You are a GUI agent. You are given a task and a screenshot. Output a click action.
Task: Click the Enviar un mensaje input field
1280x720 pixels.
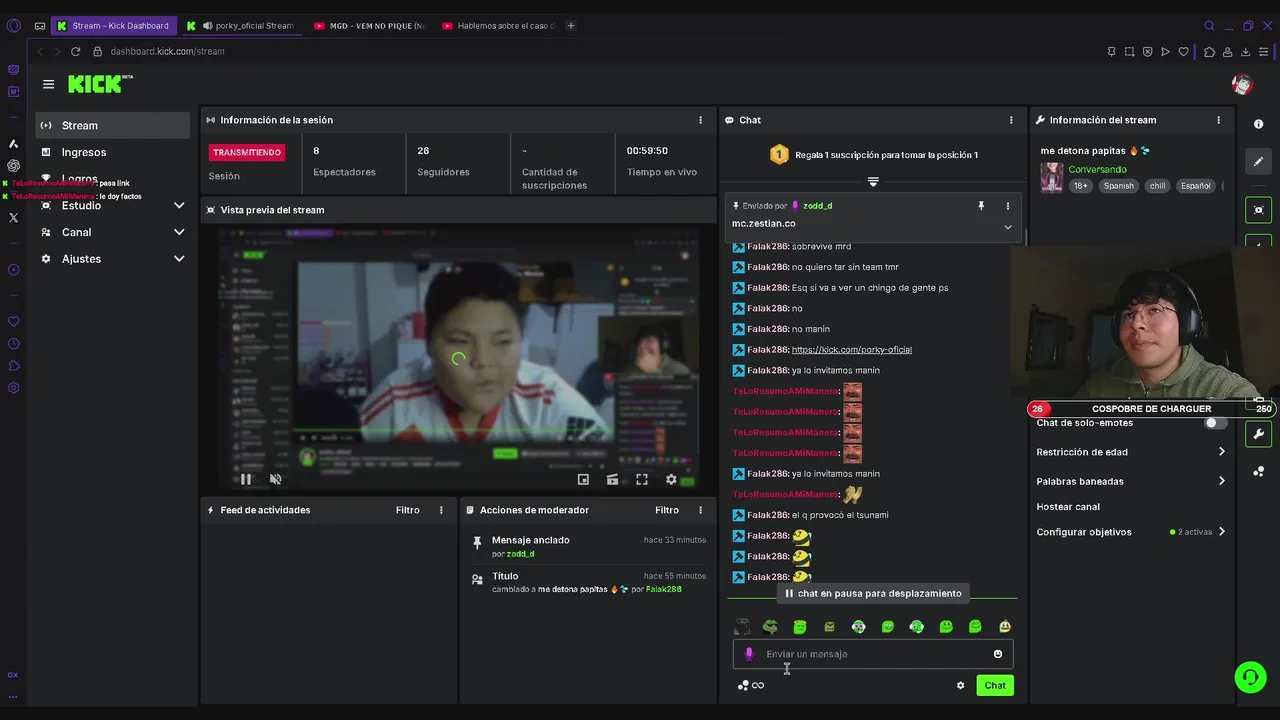[873, 654]
